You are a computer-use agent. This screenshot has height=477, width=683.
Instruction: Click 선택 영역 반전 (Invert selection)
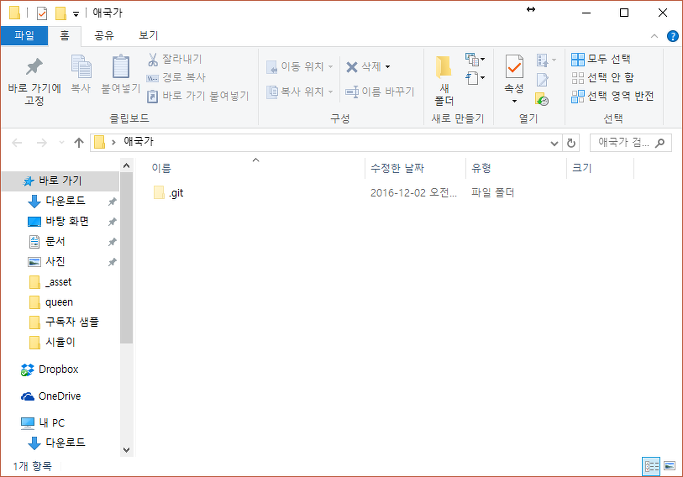point(612,96)
